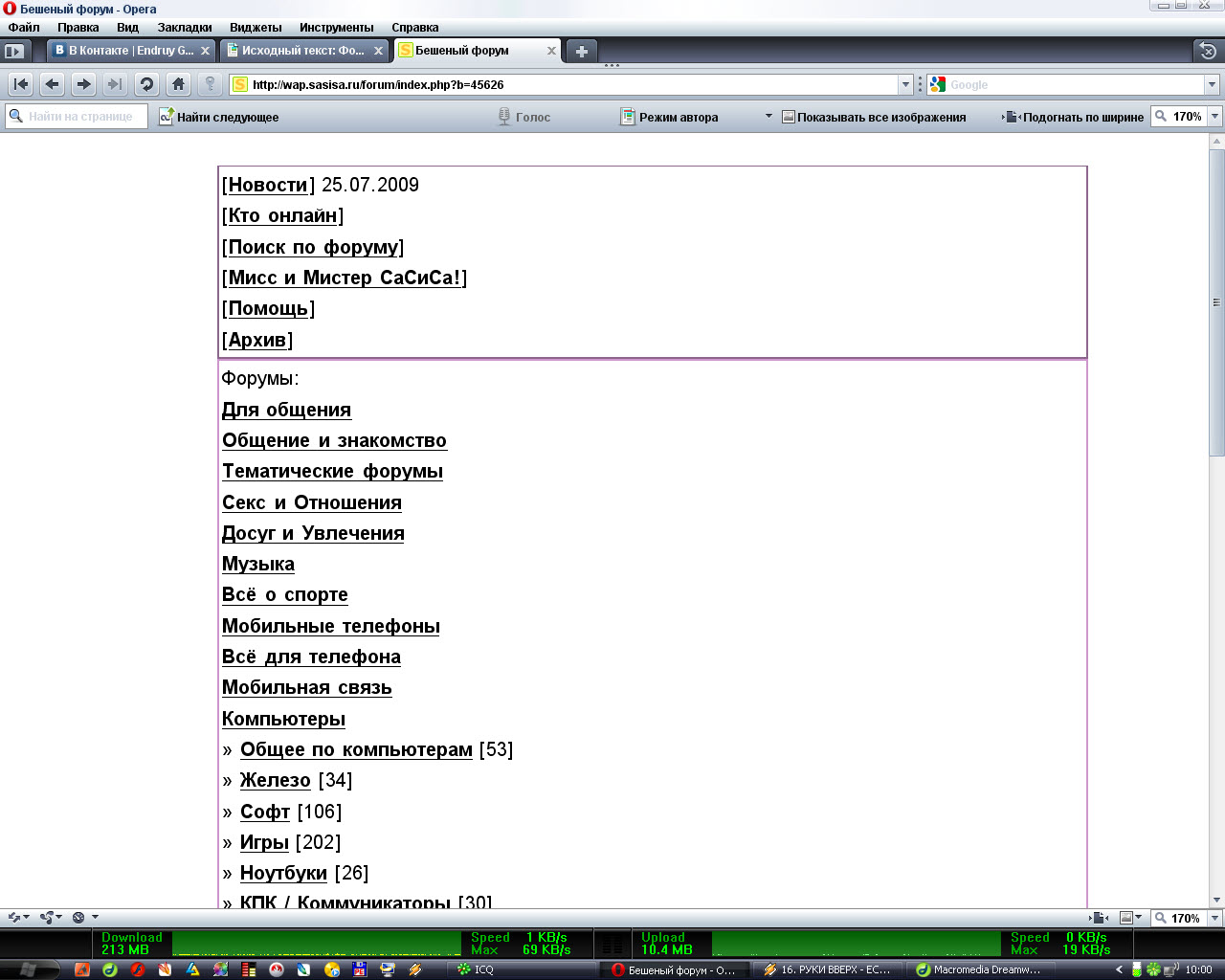Click the Back navigation arrow
Viewport: 1225px width, 980px height.
click(53, 84)
